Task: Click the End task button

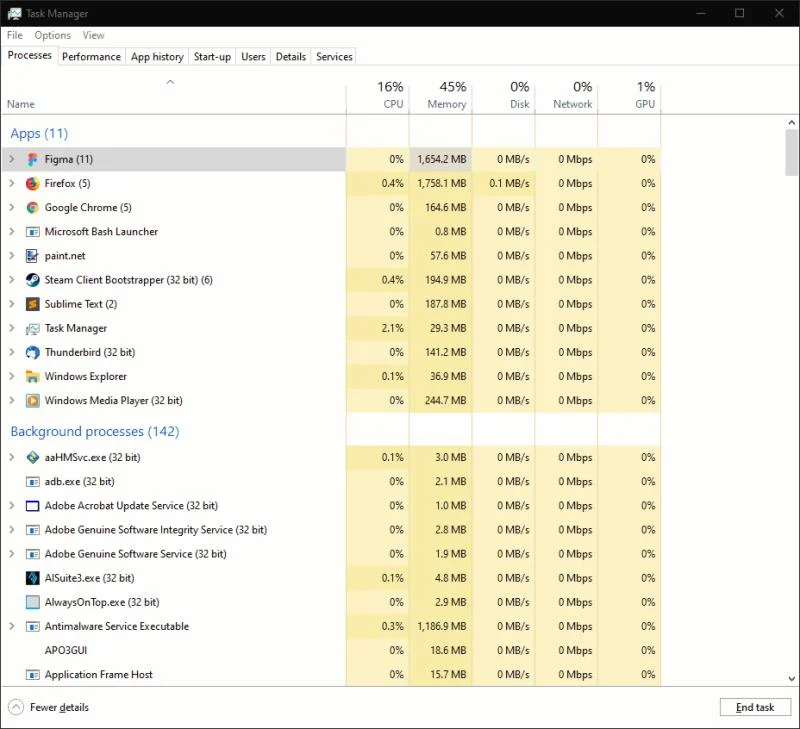Action: tap(755, 707)
